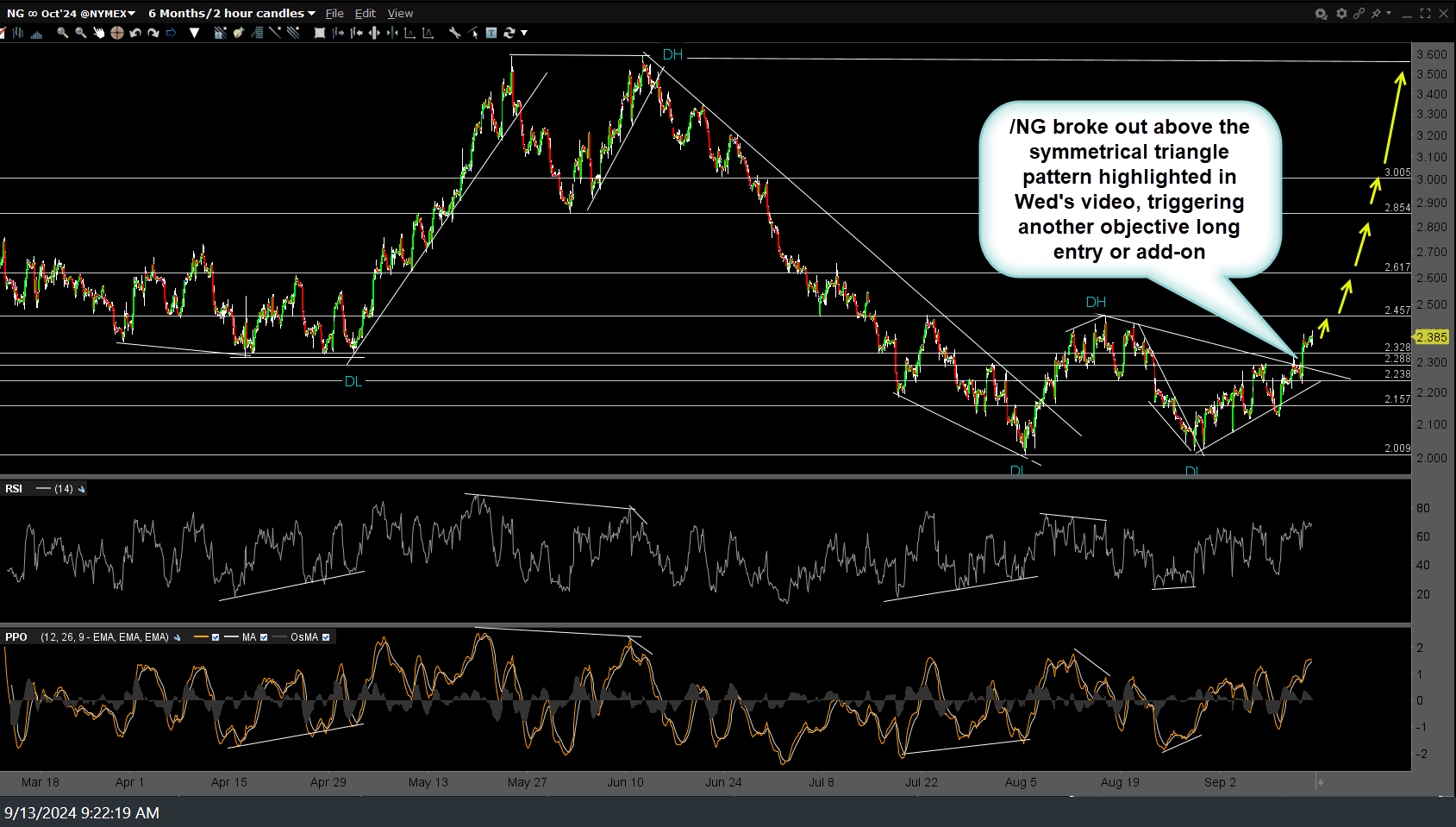
Task: Open the View menu
Action: [x=400, y=13]
